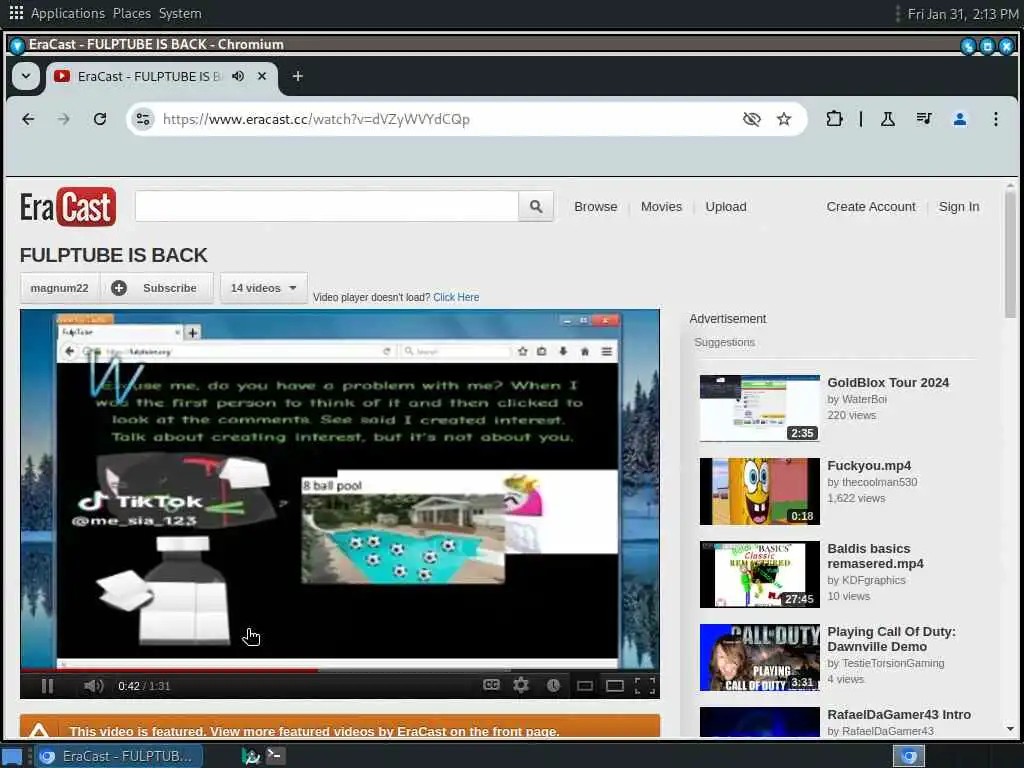Click the scrollbar down arrow
Image resolution: width=1024 pixels, height=768 pixels.
click(x=1010, y=729)
